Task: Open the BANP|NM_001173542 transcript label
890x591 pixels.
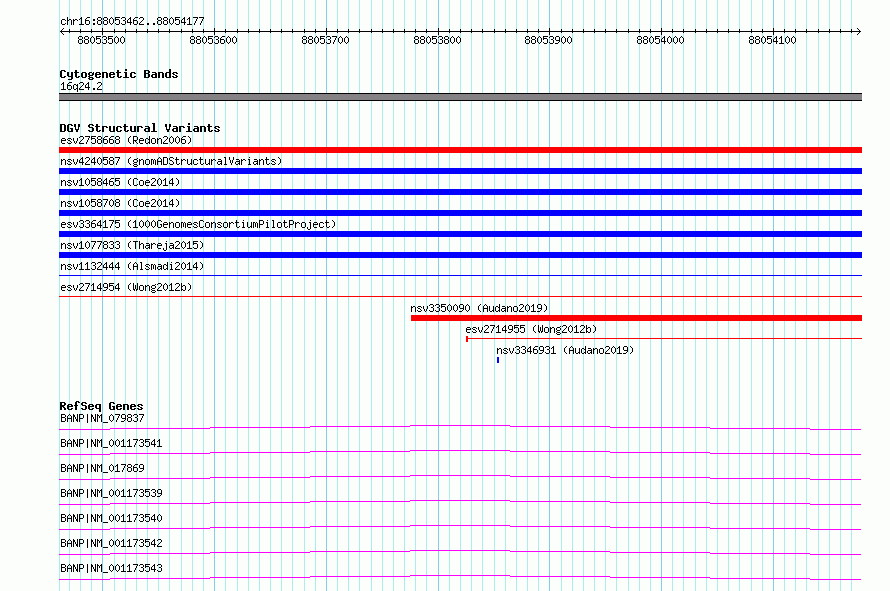Action: point(111,543)
